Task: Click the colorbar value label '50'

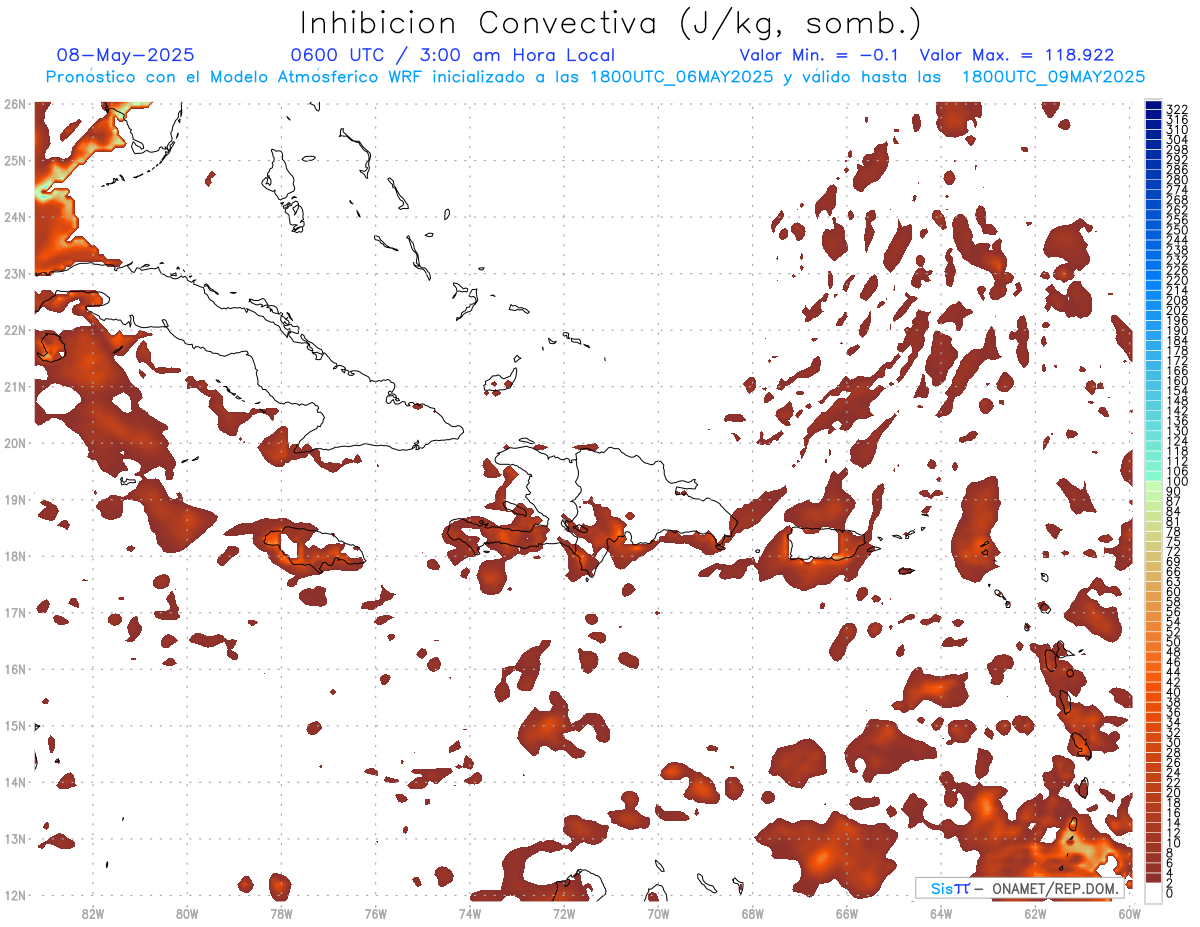Action: coord(1174,642)
